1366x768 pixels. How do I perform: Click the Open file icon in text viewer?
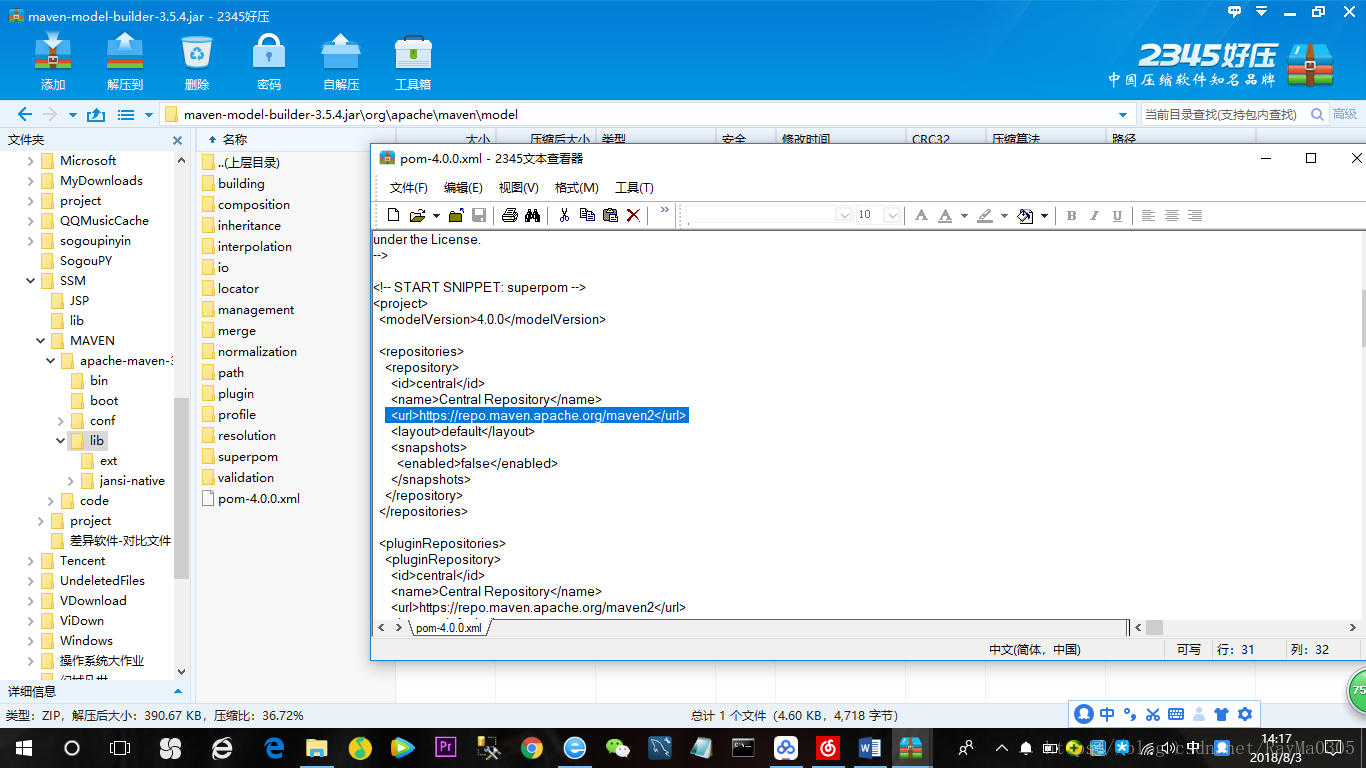point(417,215)
